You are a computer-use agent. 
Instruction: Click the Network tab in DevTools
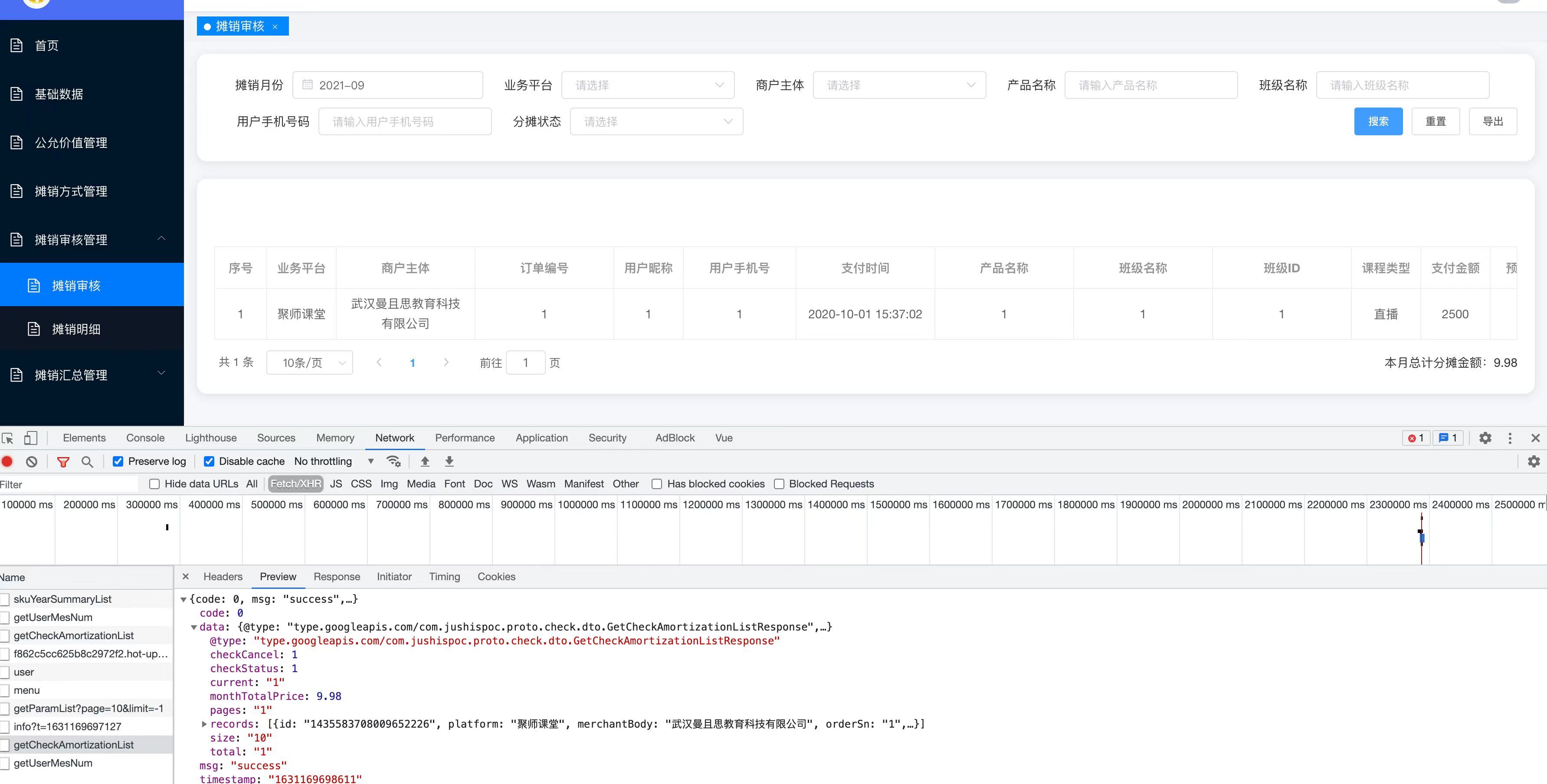tap(394, 437)
